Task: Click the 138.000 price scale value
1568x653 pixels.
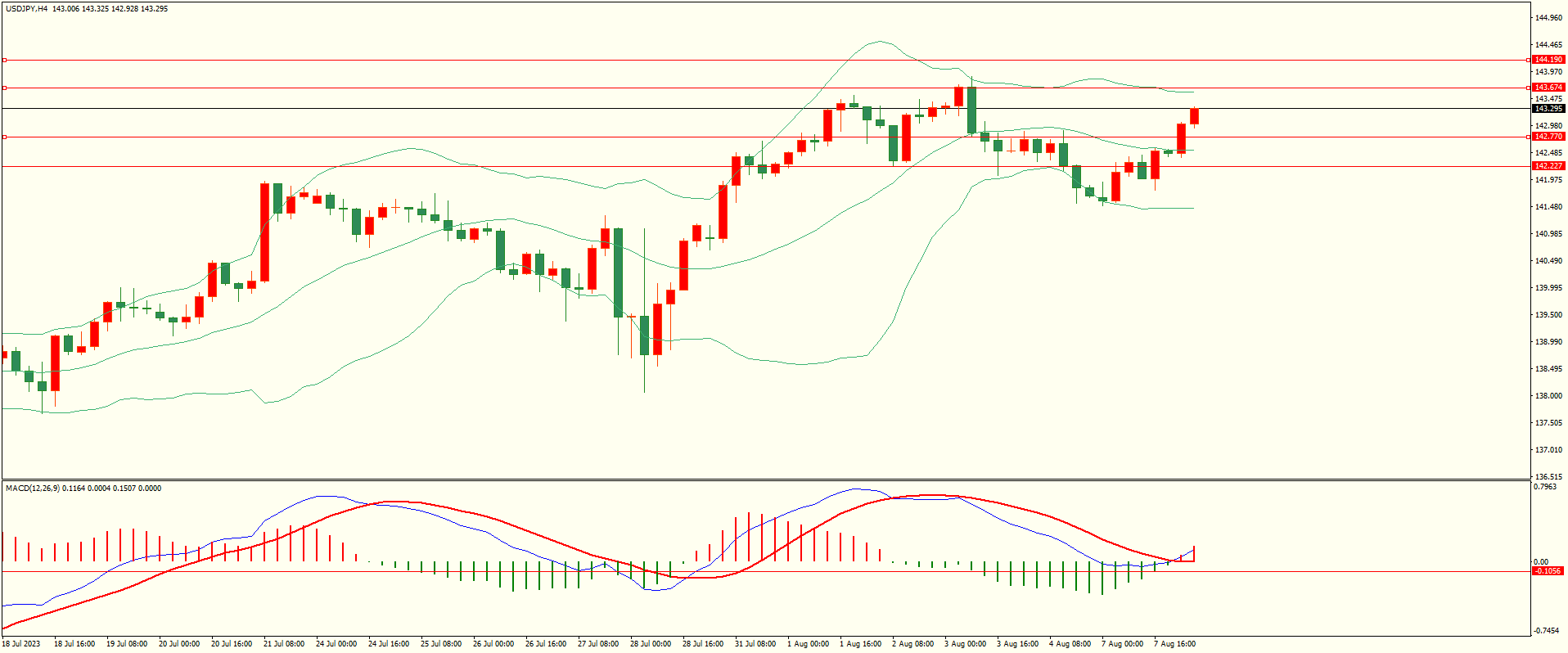Action: pos(1549,396)
